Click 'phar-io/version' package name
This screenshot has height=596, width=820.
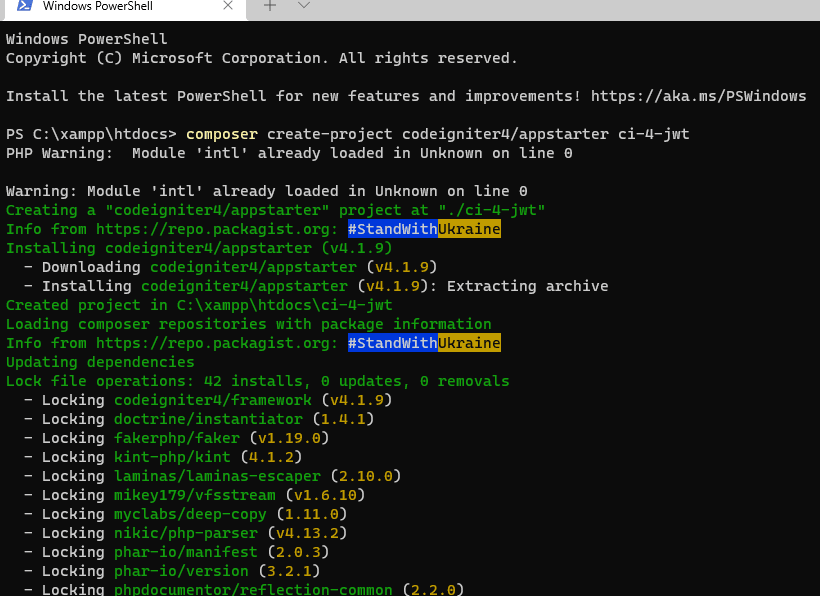click(x=181, y=571)
